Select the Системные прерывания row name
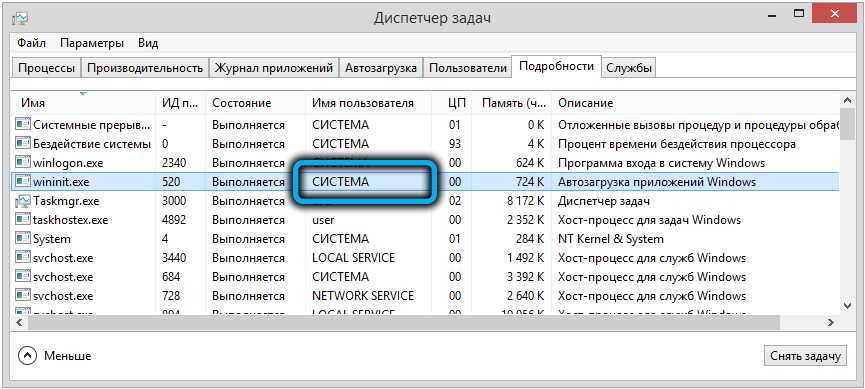 92,125
